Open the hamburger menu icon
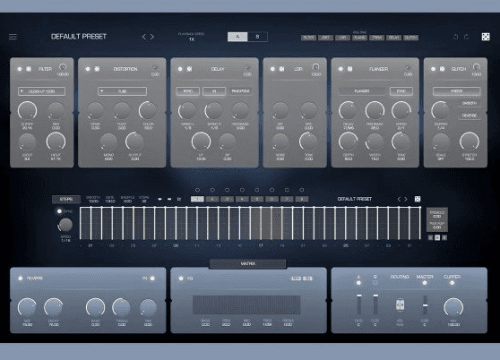 tap(13, 37)
